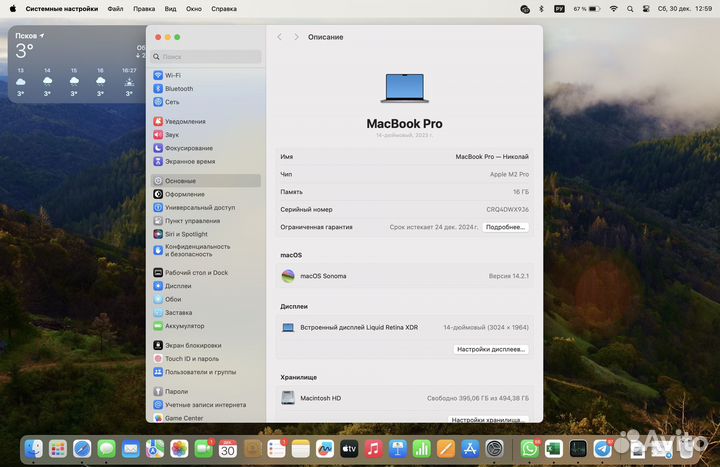Viewport: 720px width, 467px height.
Task: Open Рабочий стол и Dock settings
Action: (206, 272)
